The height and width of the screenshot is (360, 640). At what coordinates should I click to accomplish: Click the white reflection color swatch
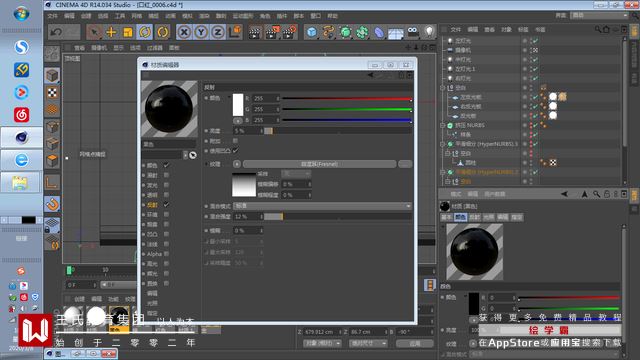tap(238, 104)
